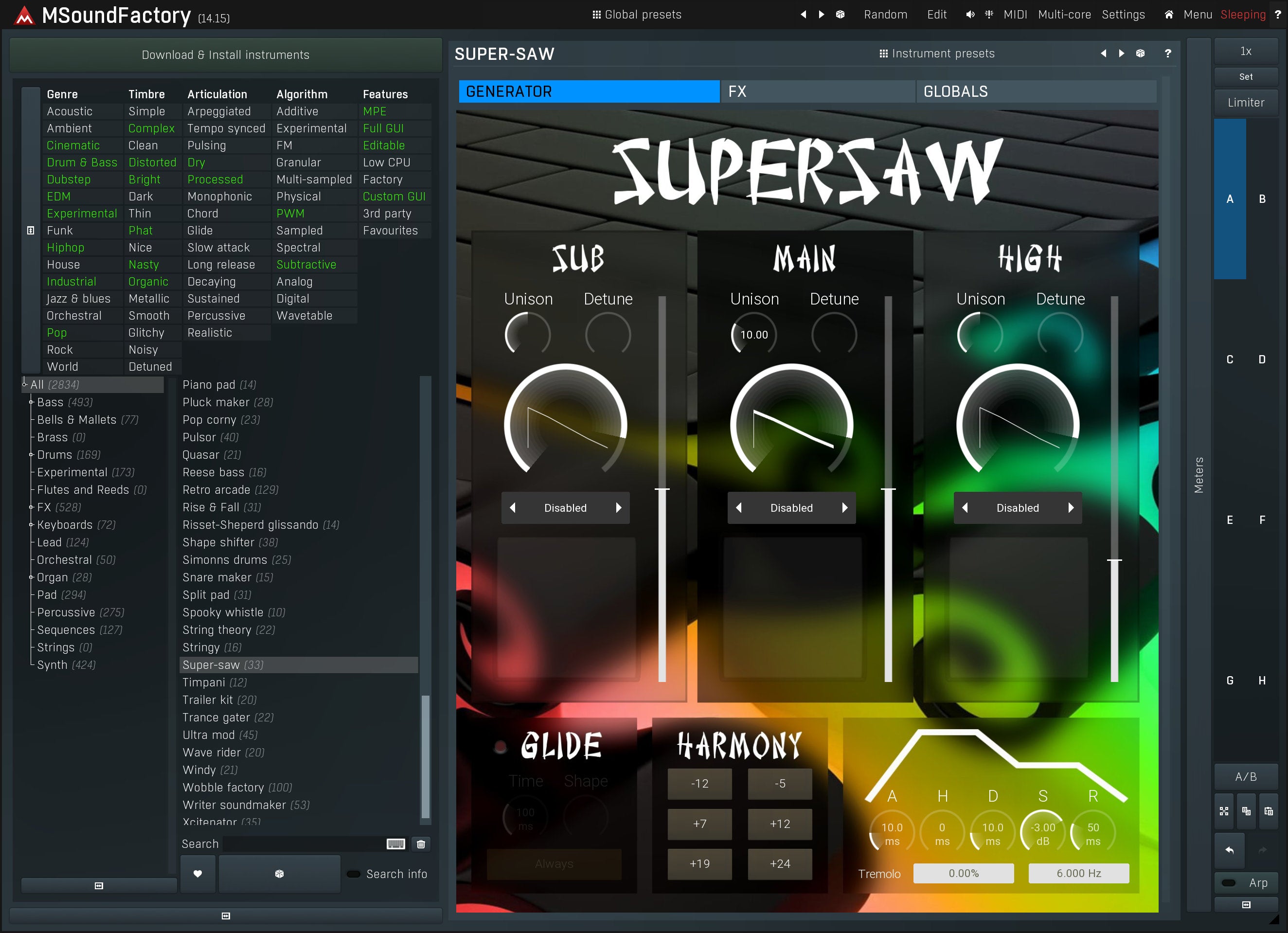The width and height of the screenshot is (1288, 933).
Task: Click the speaker icon in the top toolbar
Action: click(970, 15)
